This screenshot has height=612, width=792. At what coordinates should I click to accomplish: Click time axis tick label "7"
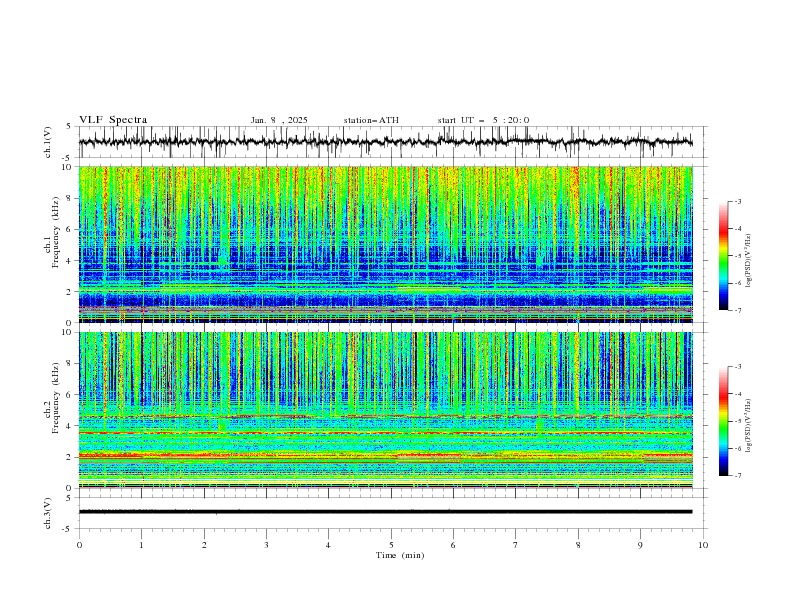516,545
